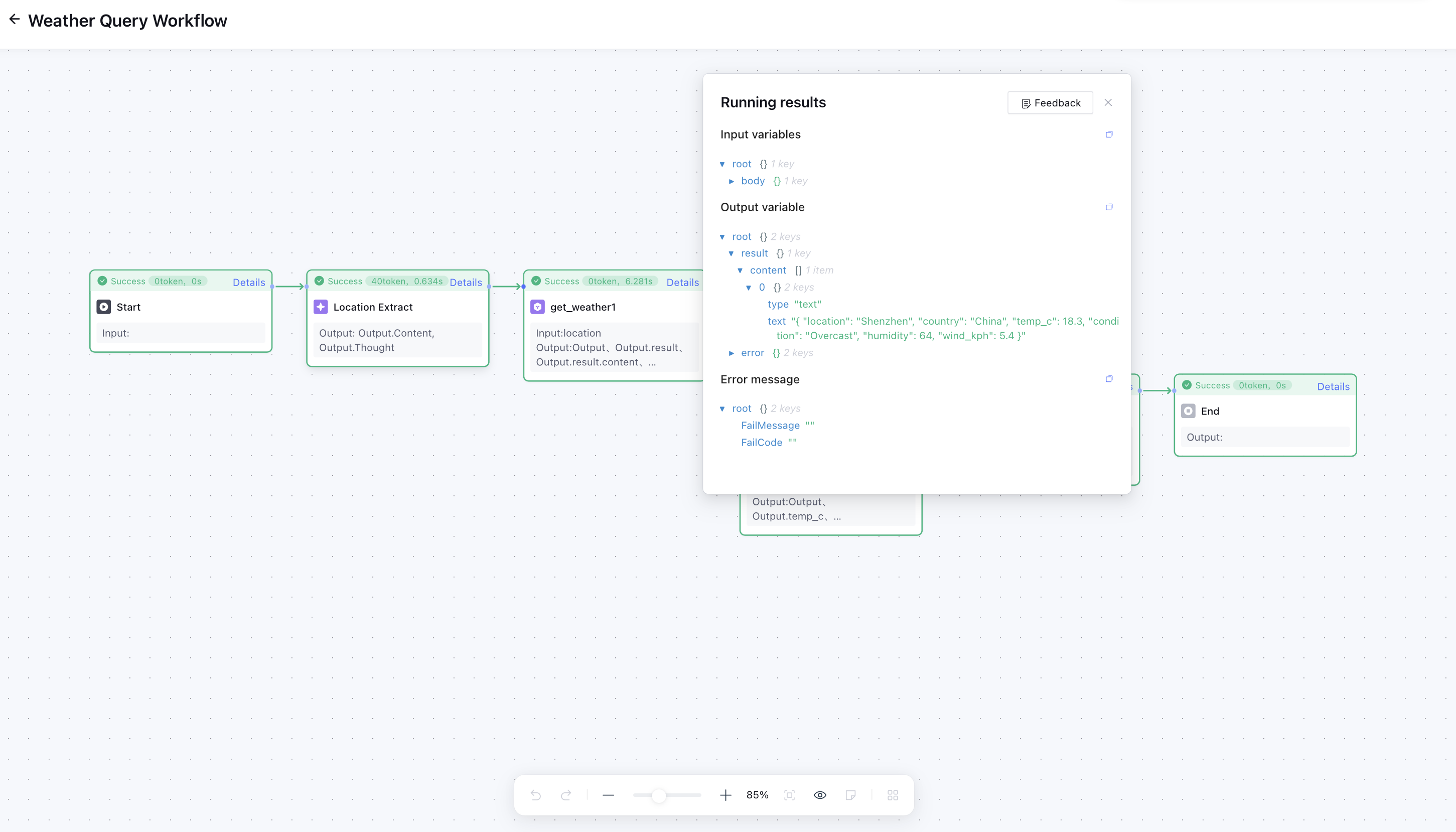
Task: Toggle the eye preview icon in the toolbar
Action: pos(820,794)
